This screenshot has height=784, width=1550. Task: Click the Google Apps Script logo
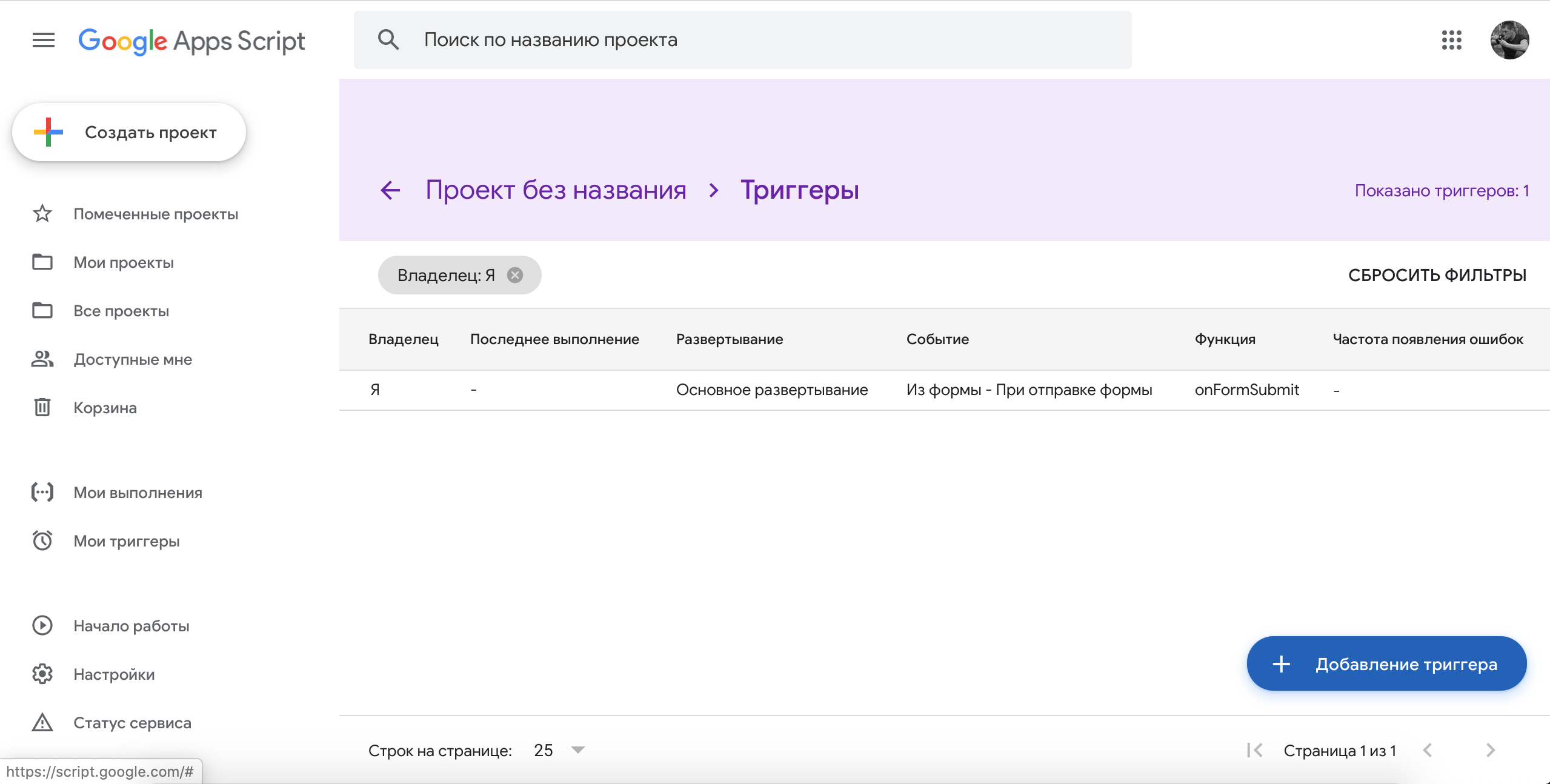[x=191, y=41]
